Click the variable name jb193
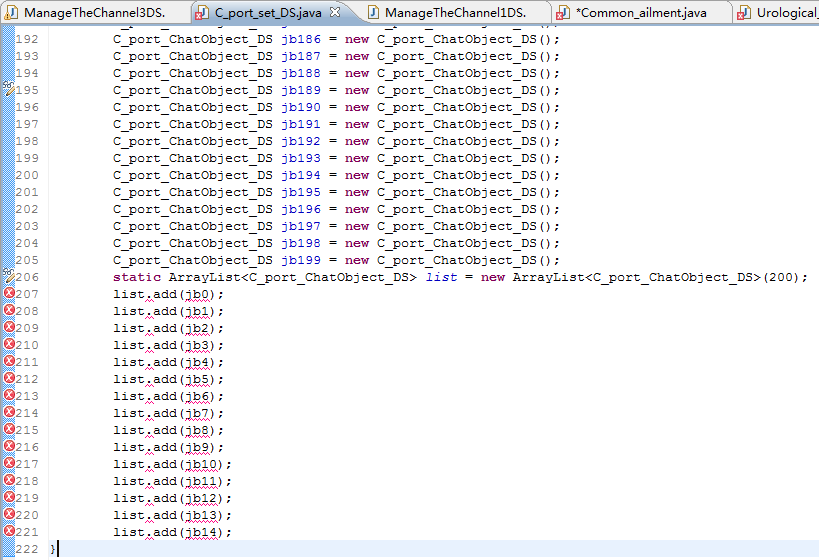 pyautogui.click(x=301, y=158)
